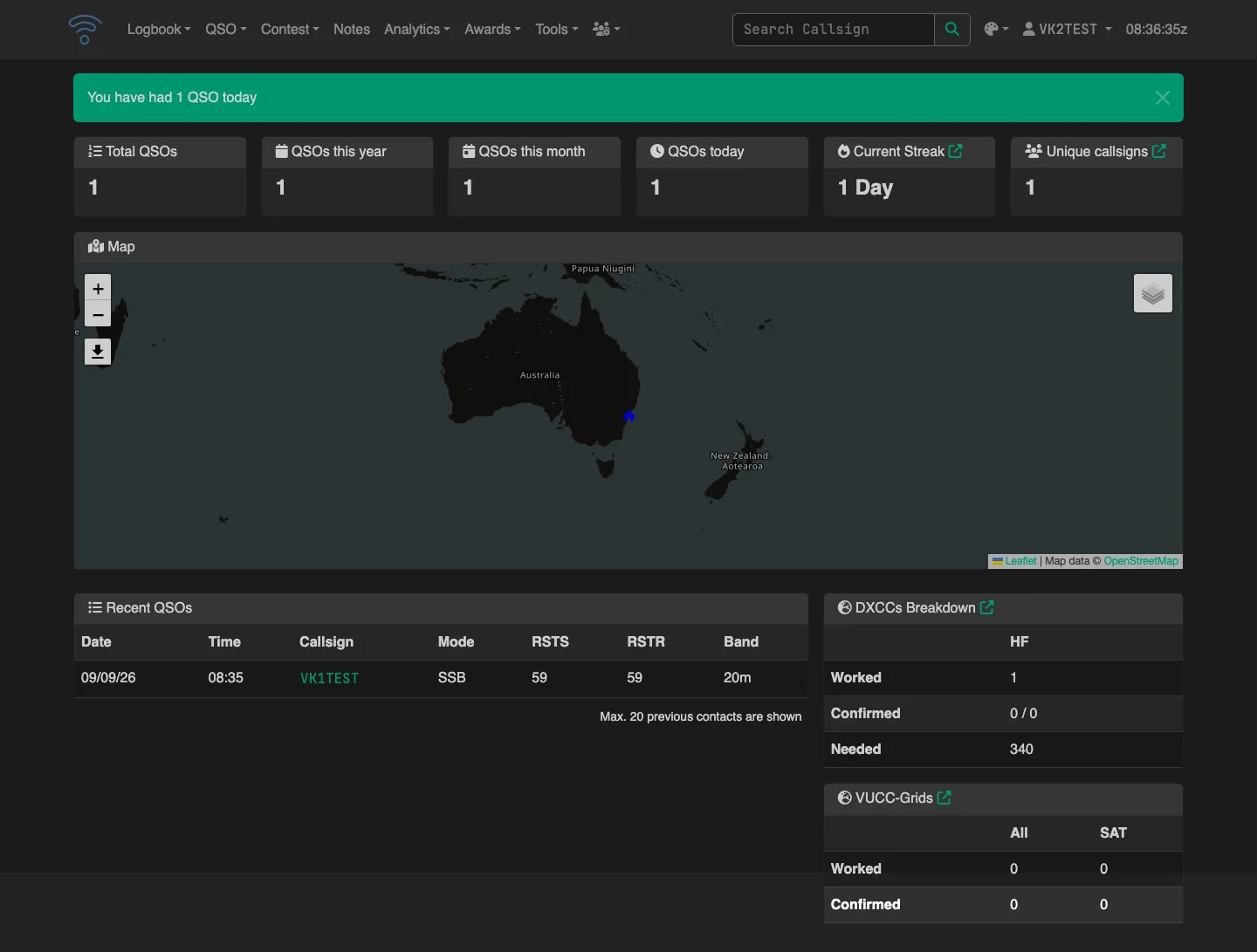This screenshot has height=952, width=1257.
Task: Expand the Analytics menu
Action: click(417, 29)
